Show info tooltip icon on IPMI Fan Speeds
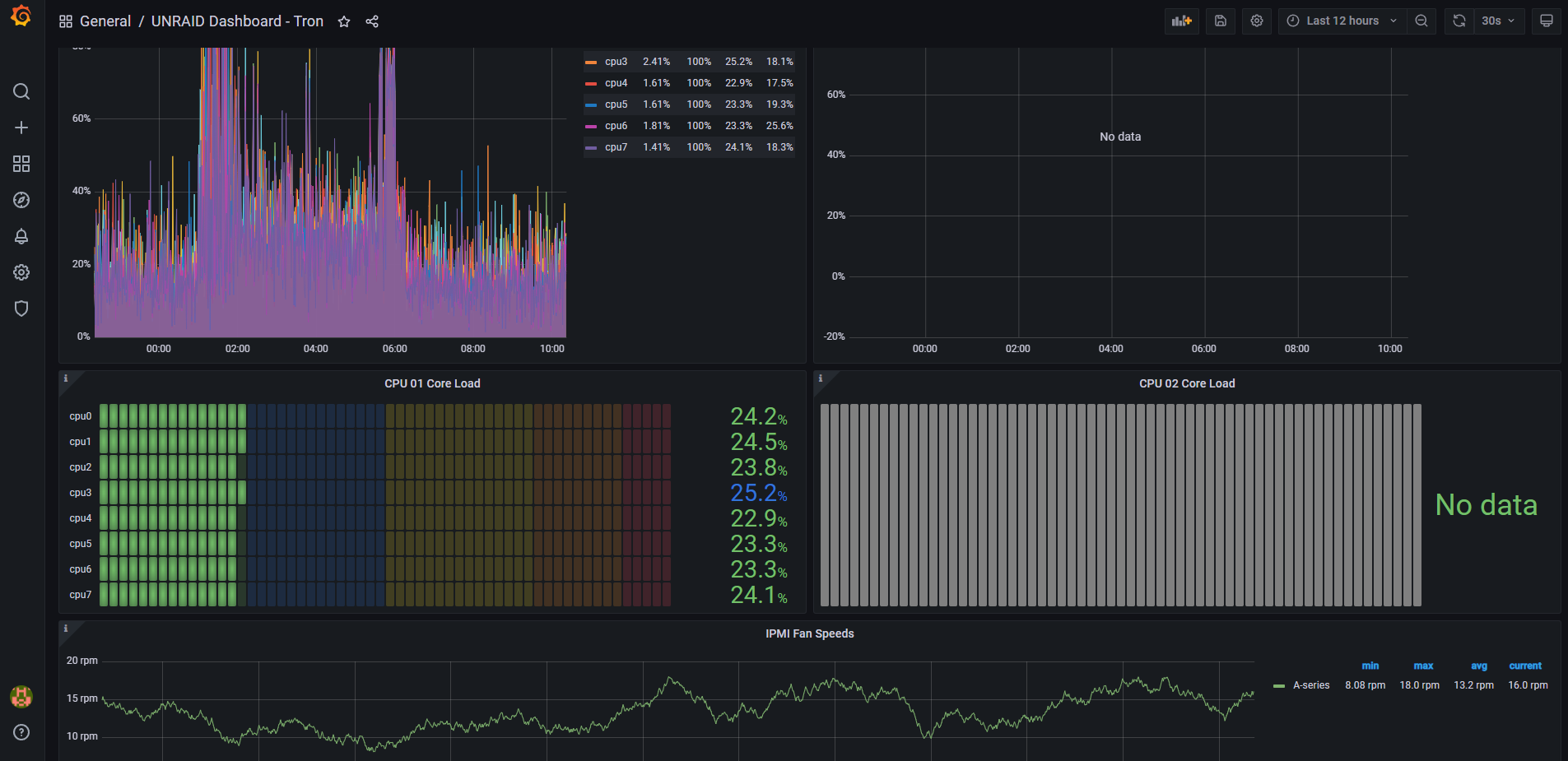Viewport: 1568px width, 761px height. (66, 629)
